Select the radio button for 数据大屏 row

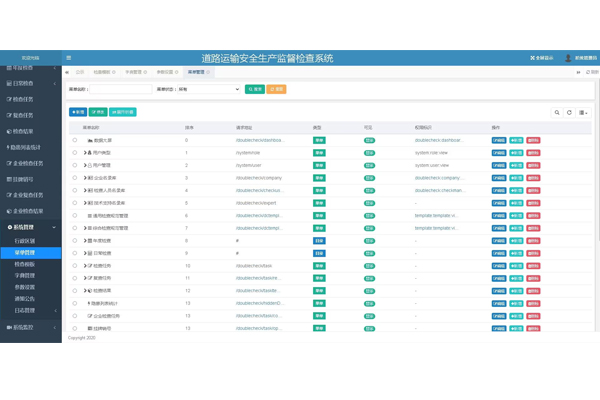tap(74, 140)
